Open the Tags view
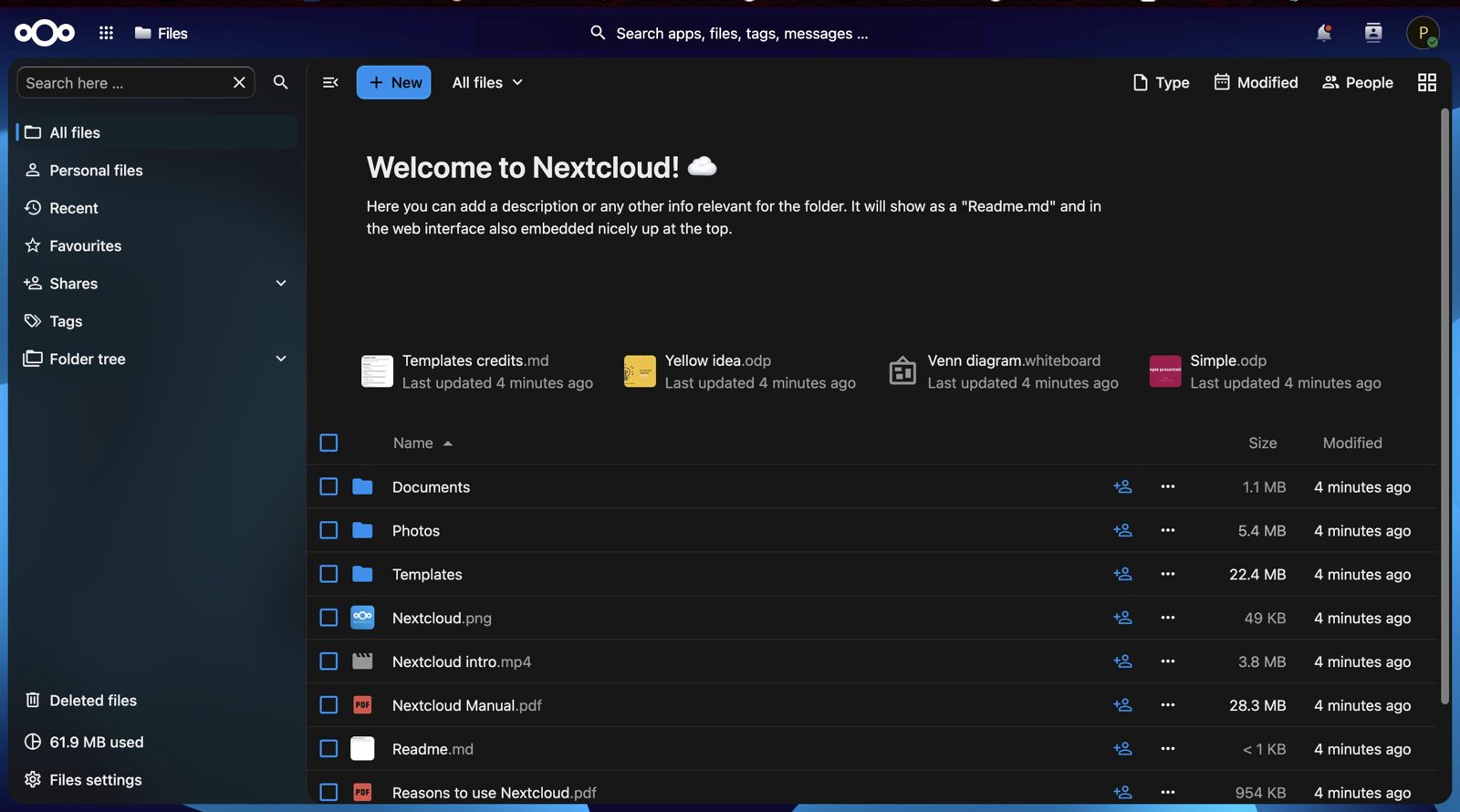The width and height of the screenshot is (1460, 812). [x=157, y=321]
